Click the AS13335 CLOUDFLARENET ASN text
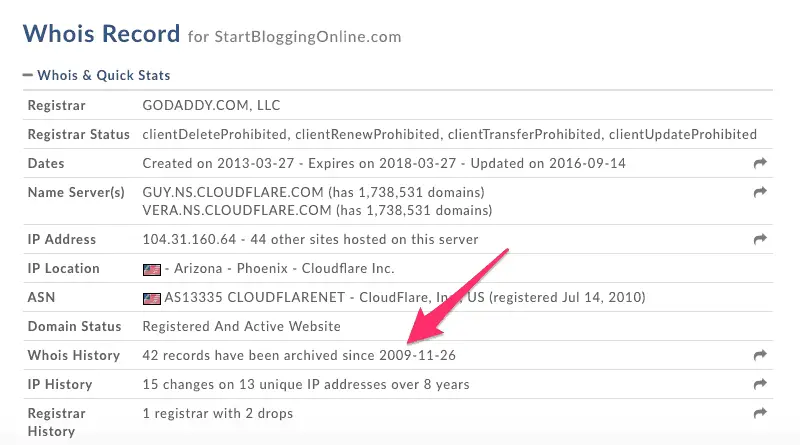Screen dimensions: 800x445 [255, 298]
